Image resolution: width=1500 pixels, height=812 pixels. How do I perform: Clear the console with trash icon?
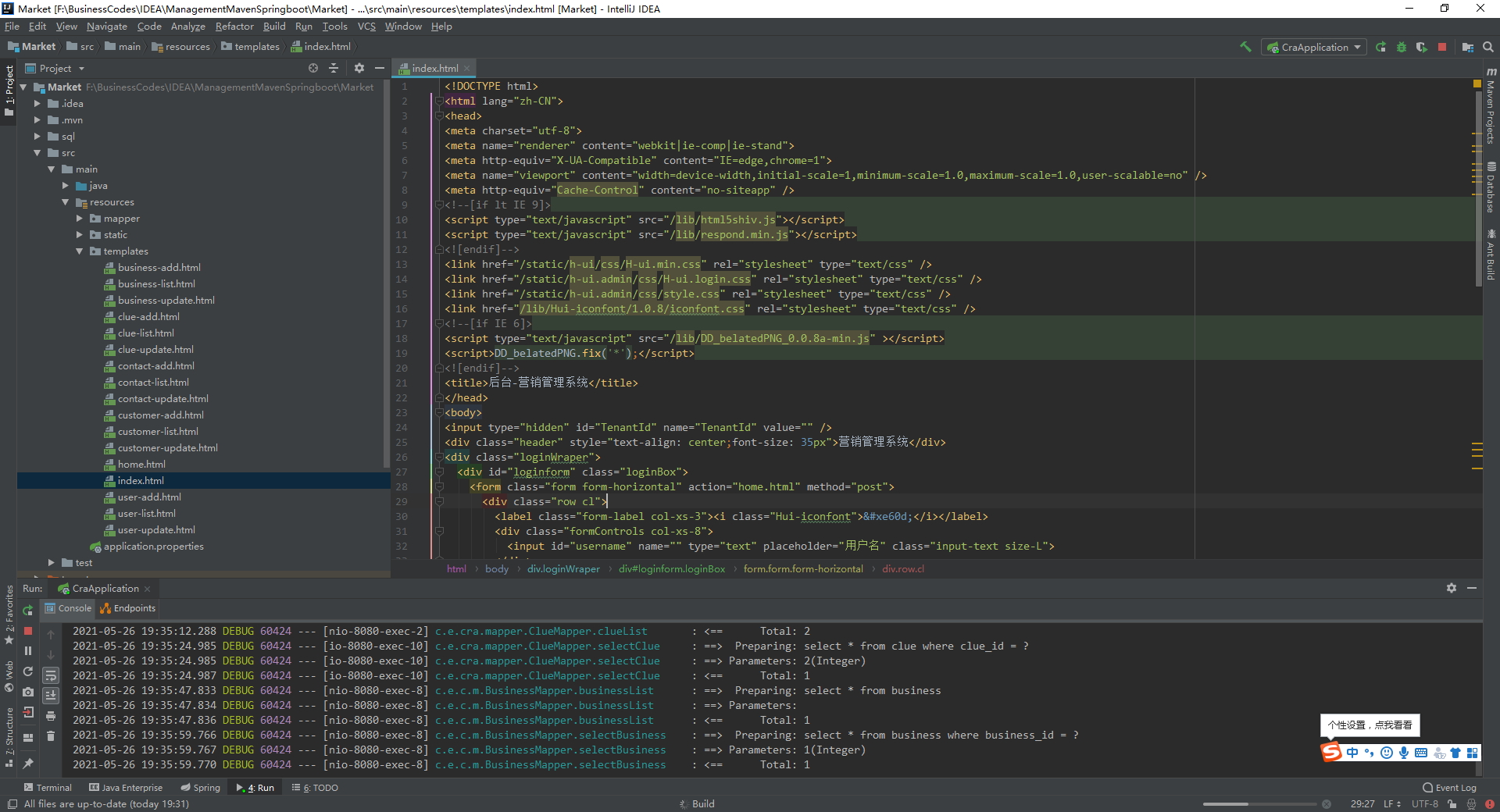51,735
